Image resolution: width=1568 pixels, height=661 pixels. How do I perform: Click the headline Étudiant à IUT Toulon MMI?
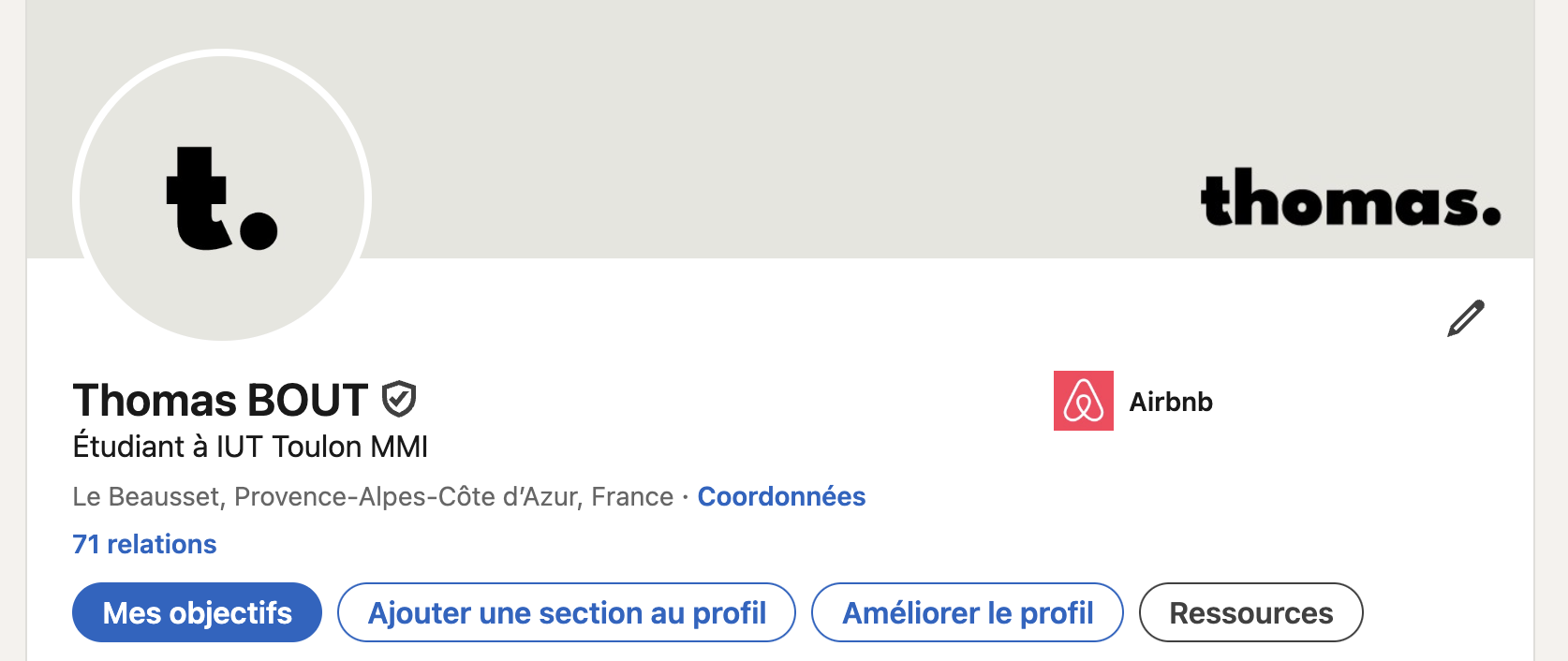[x=249, y=447]
